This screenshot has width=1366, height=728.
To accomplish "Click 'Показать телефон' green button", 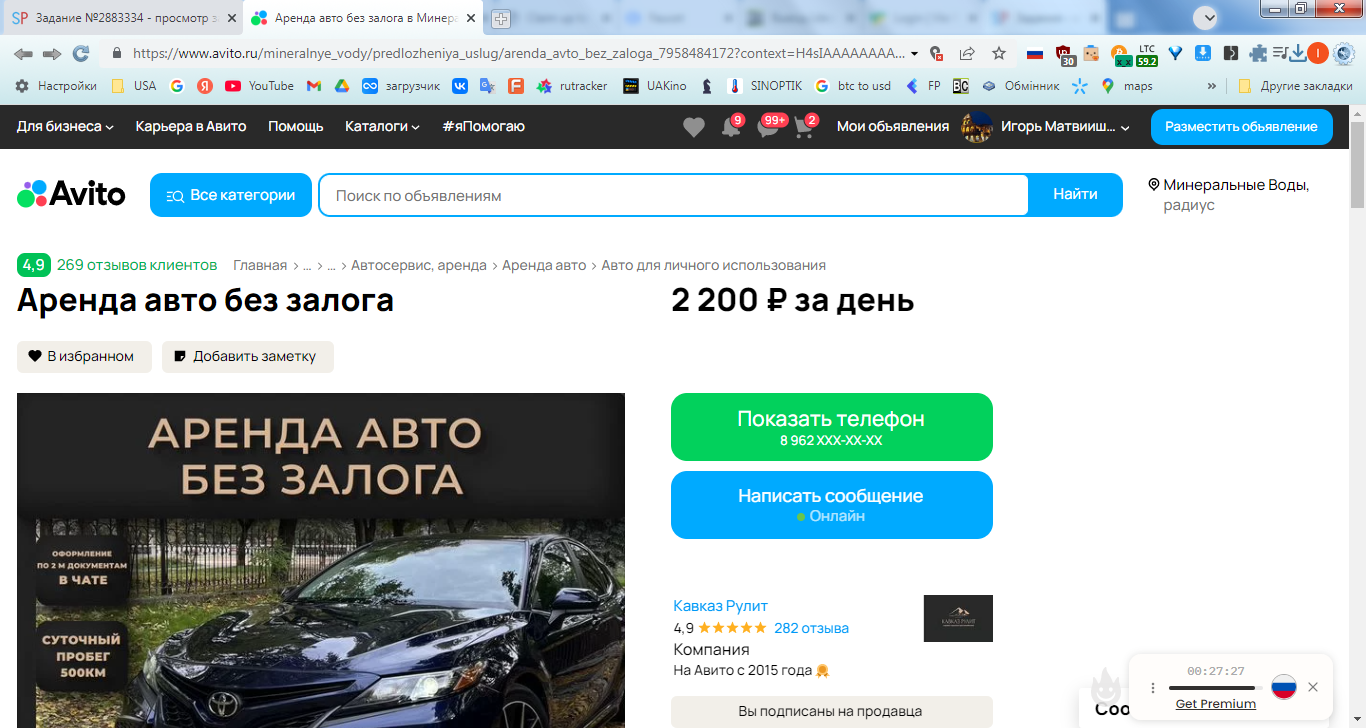I will [x=832, y=427].
